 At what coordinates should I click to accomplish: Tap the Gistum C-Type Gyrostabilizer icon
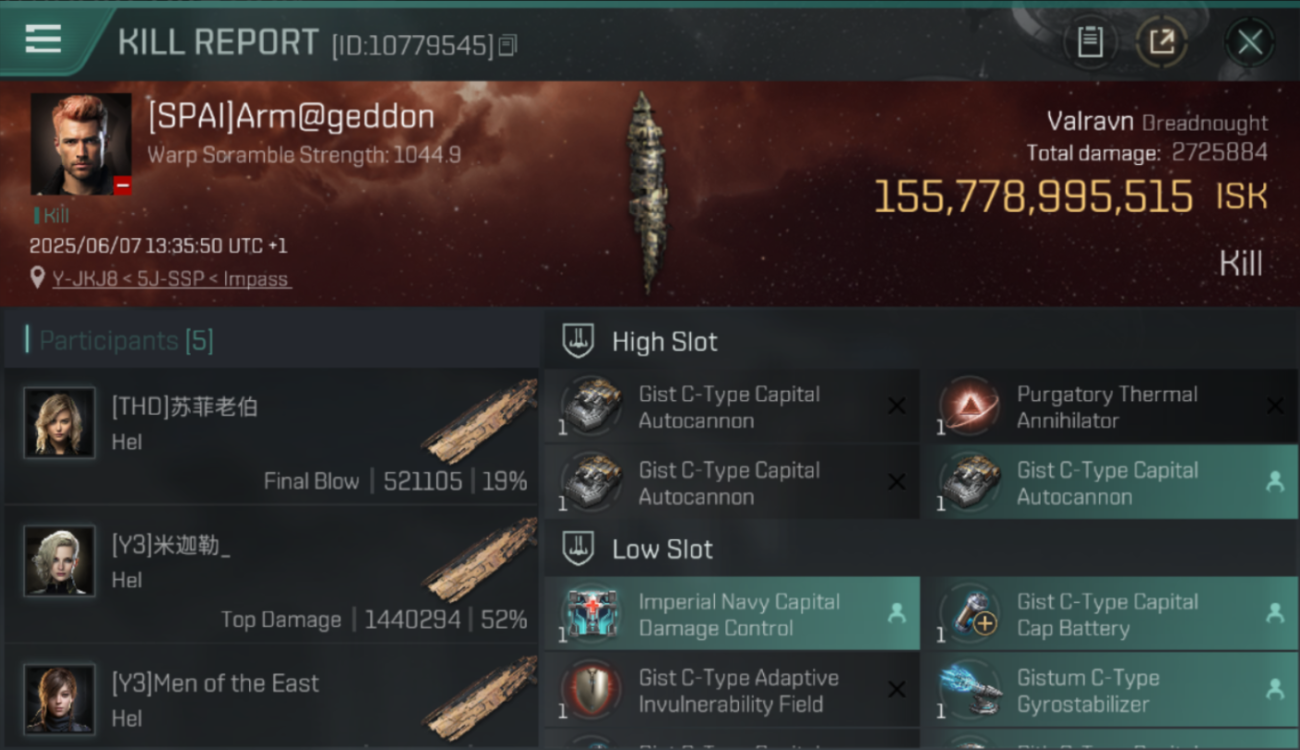(970, 691)
